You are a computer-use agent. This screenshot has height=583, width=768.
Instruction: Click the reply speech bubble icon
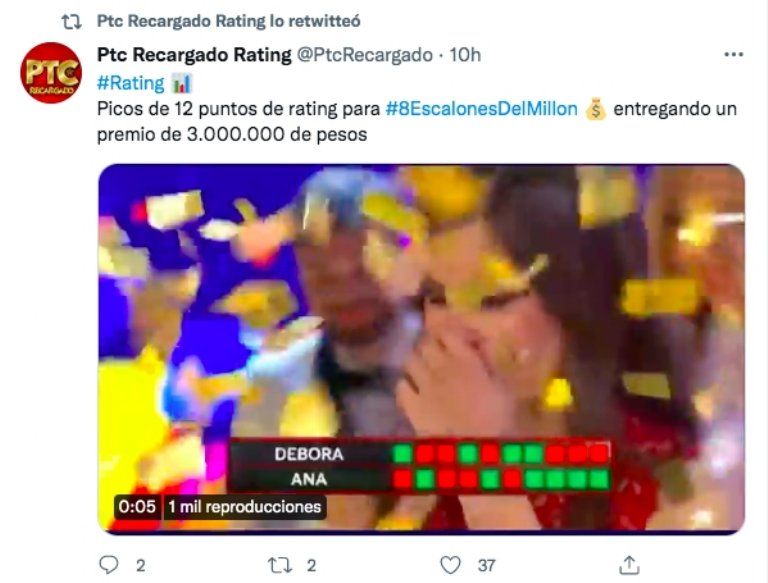click(x=109, y=565)
